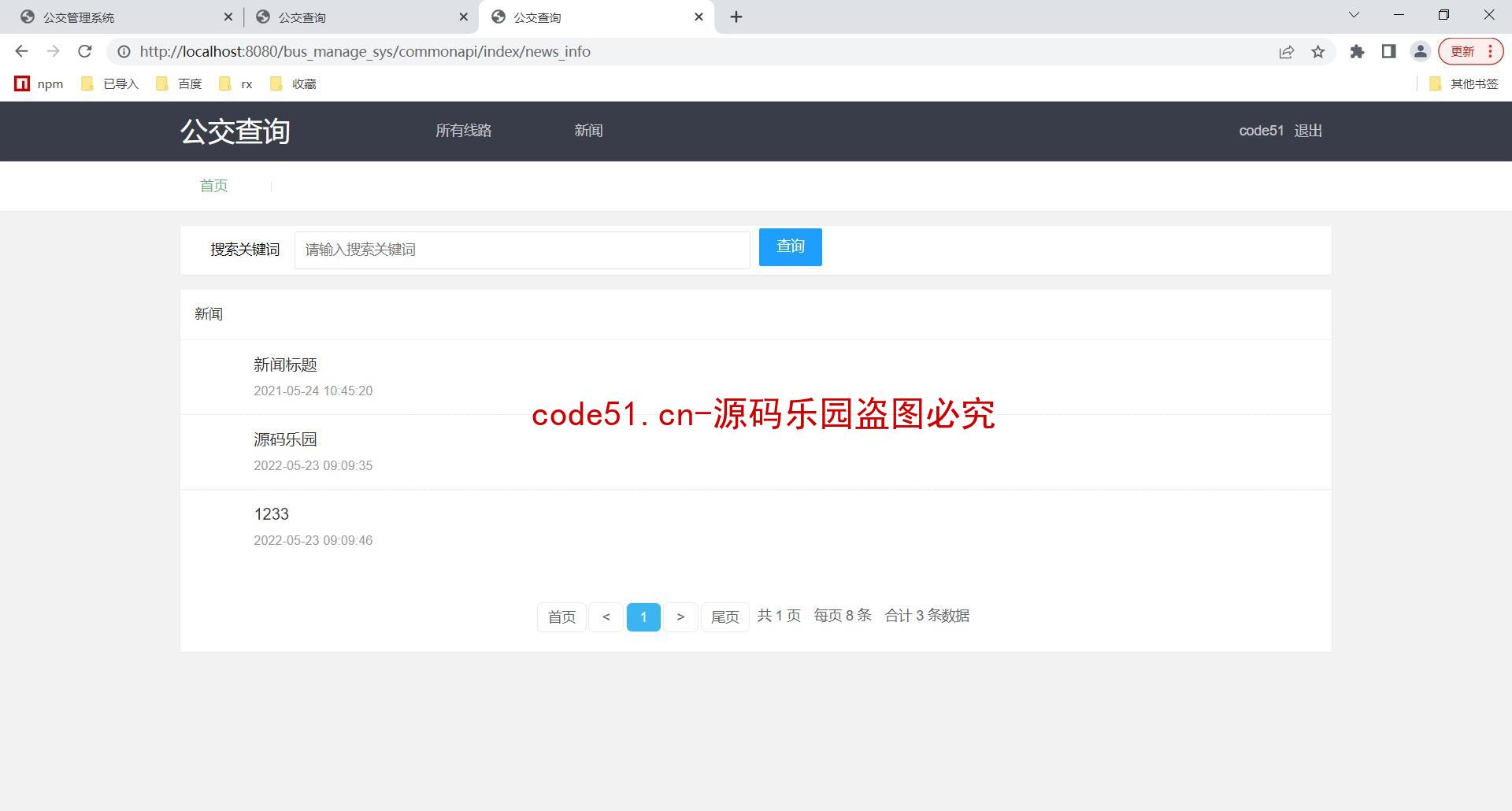The height and width of the screenshot is (811, 1512).
Task: Click the 合计 3 条数据 total text
Action: (x=927, y=616)
